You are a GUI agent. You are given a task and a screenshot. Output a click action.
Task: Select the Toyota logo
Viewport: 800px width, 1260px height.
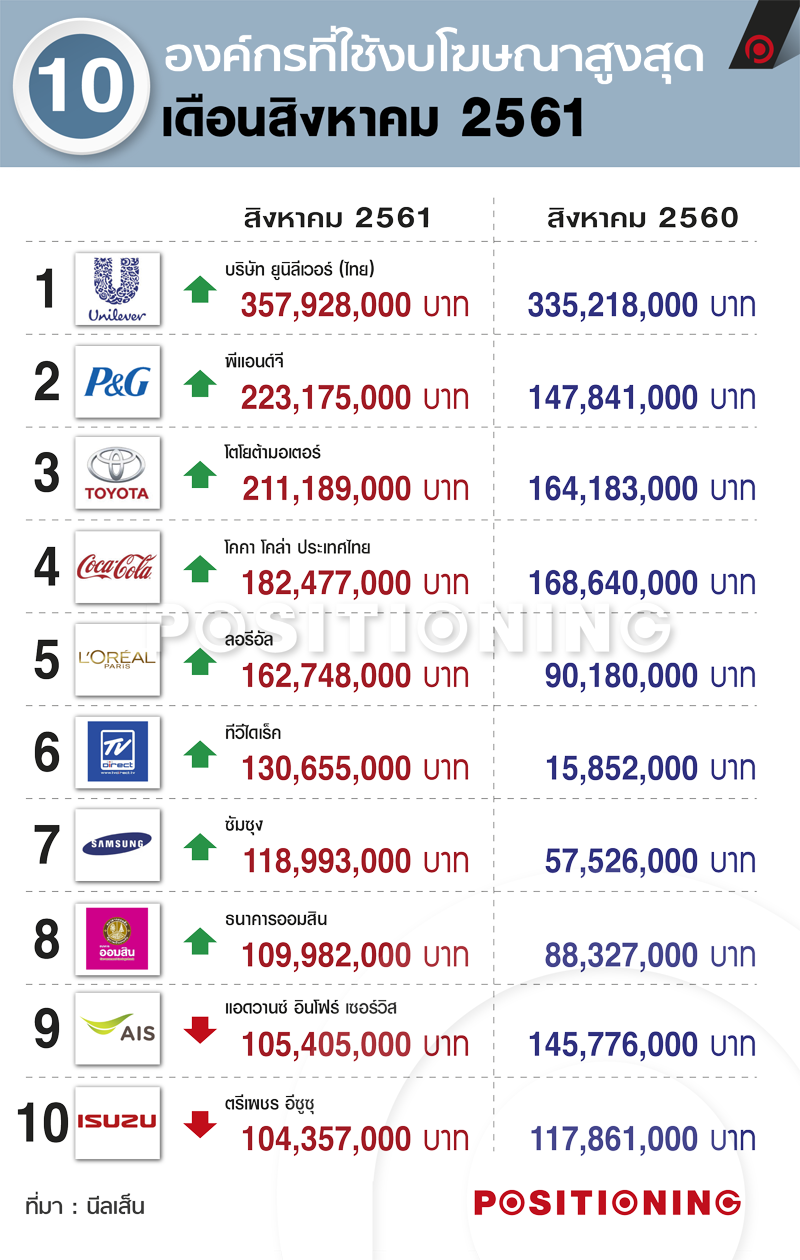(118, 474)
